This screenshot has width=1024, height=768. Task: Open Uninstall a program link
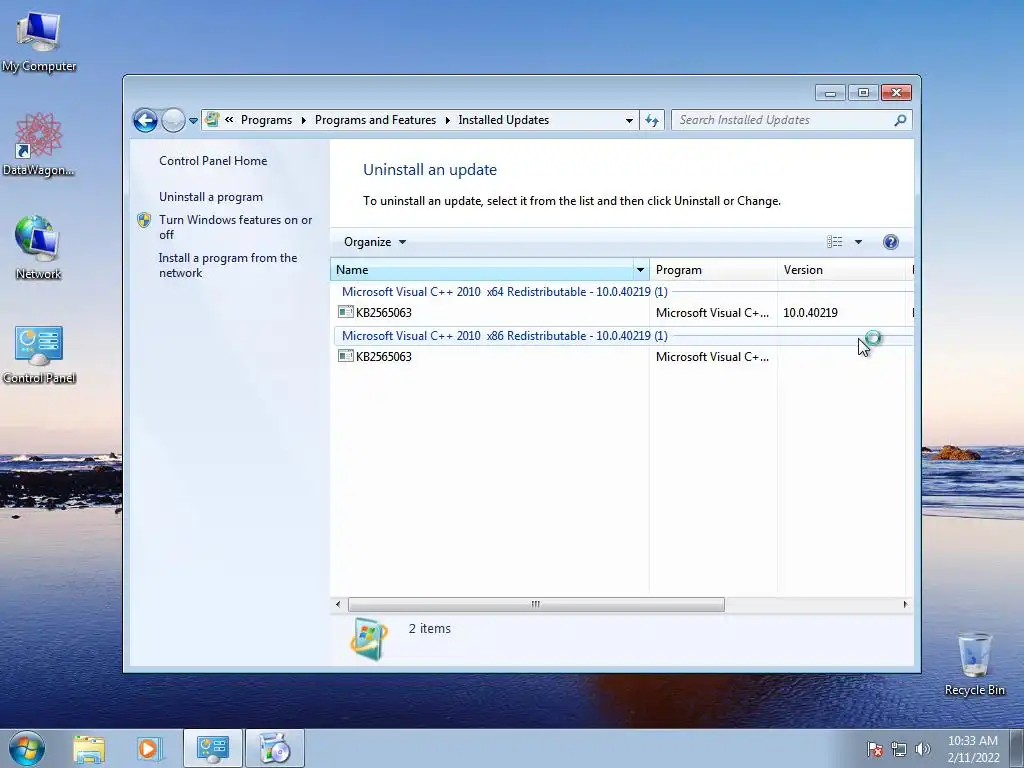211,197
